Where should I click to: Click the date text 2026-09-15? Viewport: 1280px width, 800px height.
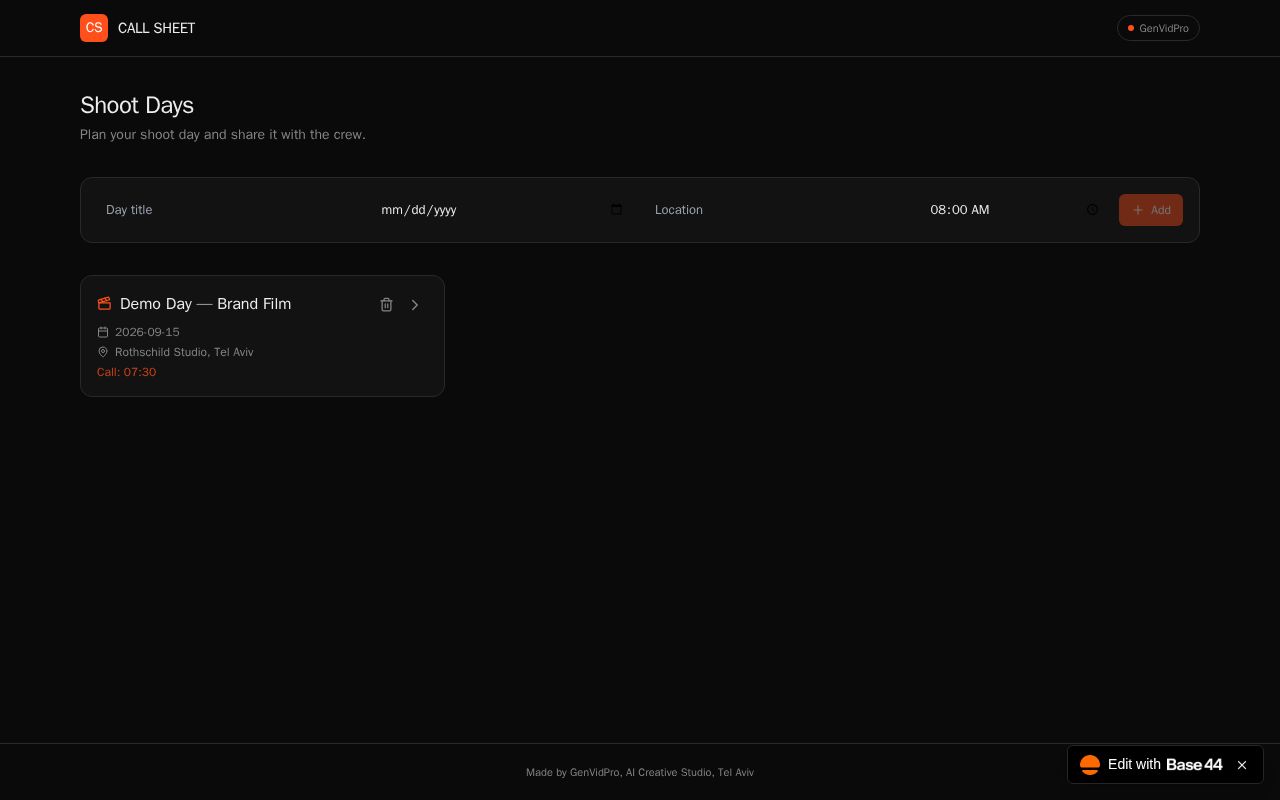tap(147, 332)
